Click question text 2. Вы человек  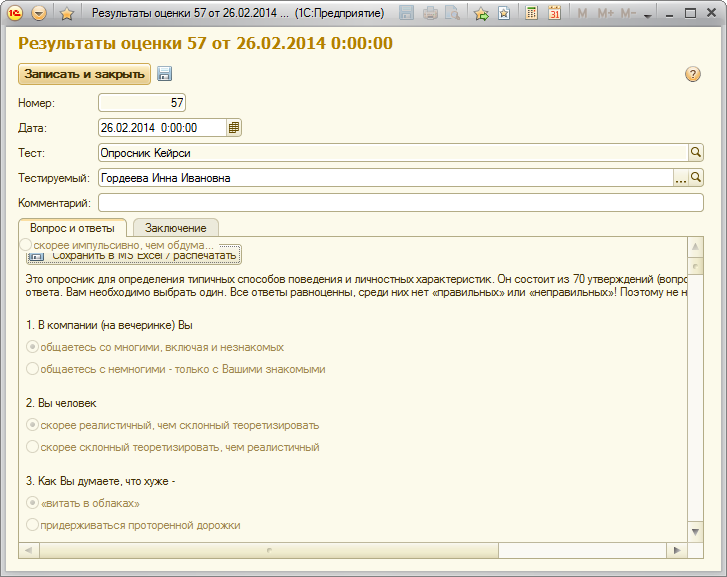coord(61,403)
